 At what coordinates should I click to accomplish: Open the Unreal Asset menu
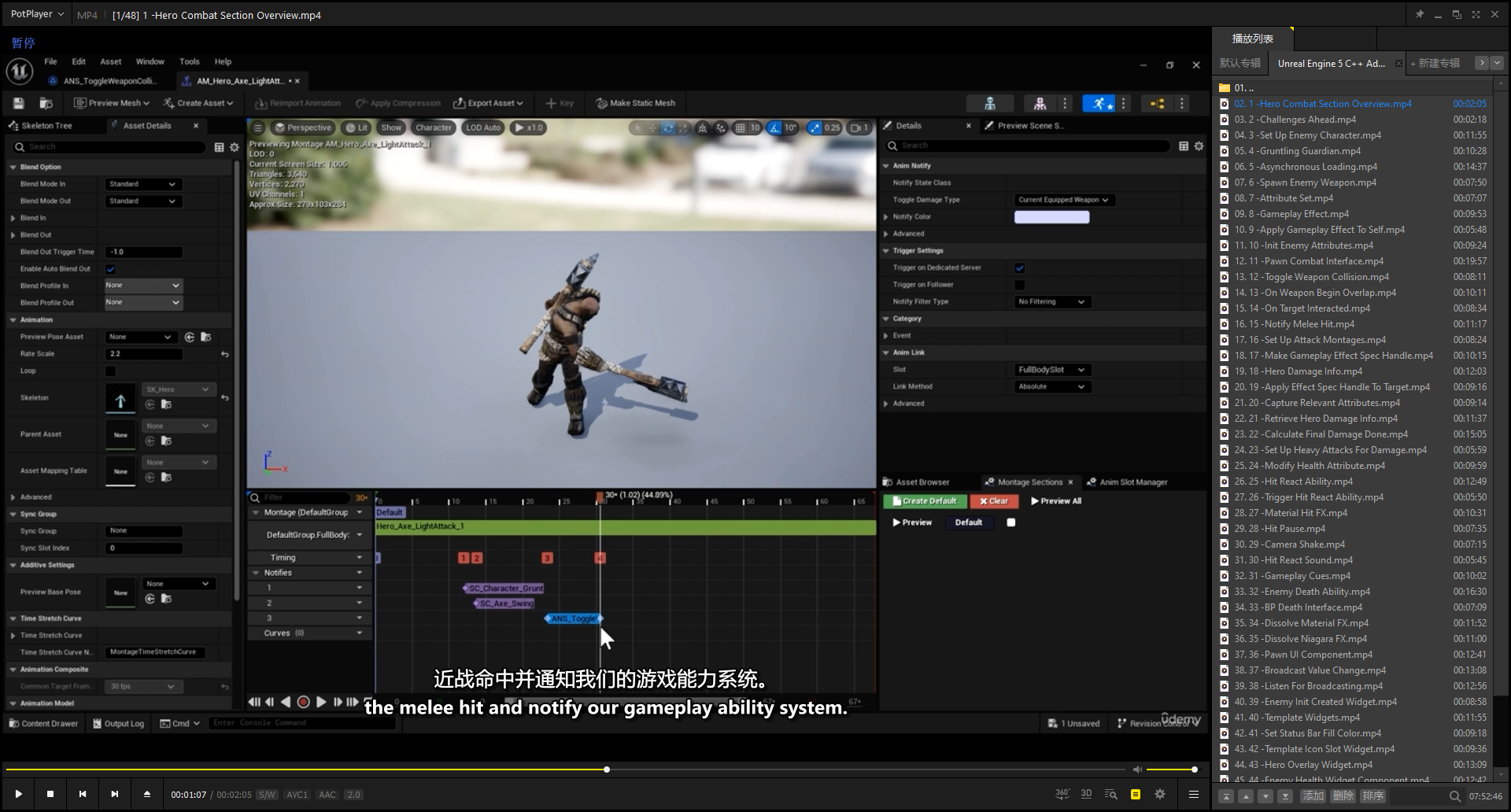(110, 61)
